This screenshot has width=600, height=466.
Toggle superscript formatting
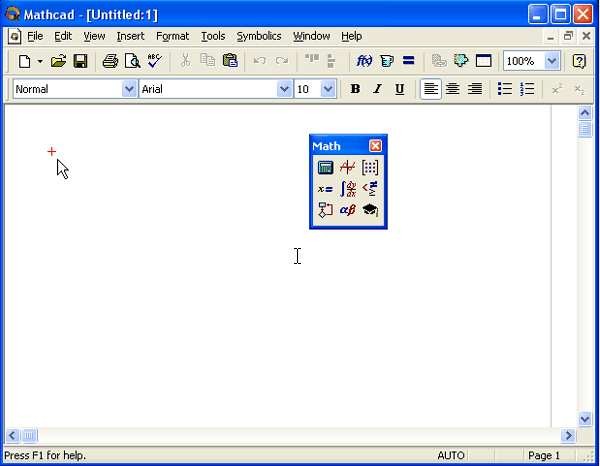(x=557, y=89)
